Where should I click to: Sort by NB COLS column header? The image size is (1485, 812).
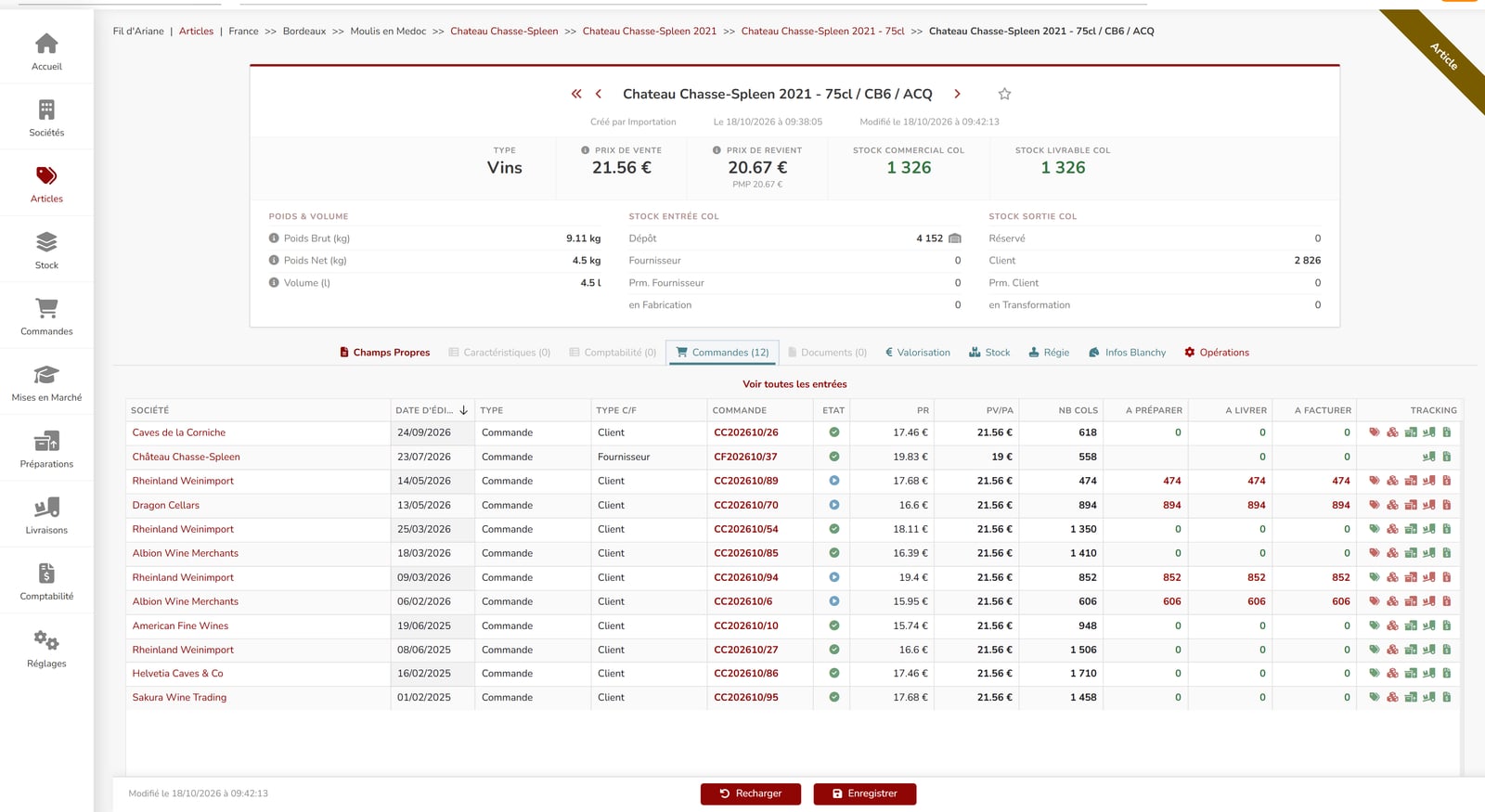point(1078,410)
